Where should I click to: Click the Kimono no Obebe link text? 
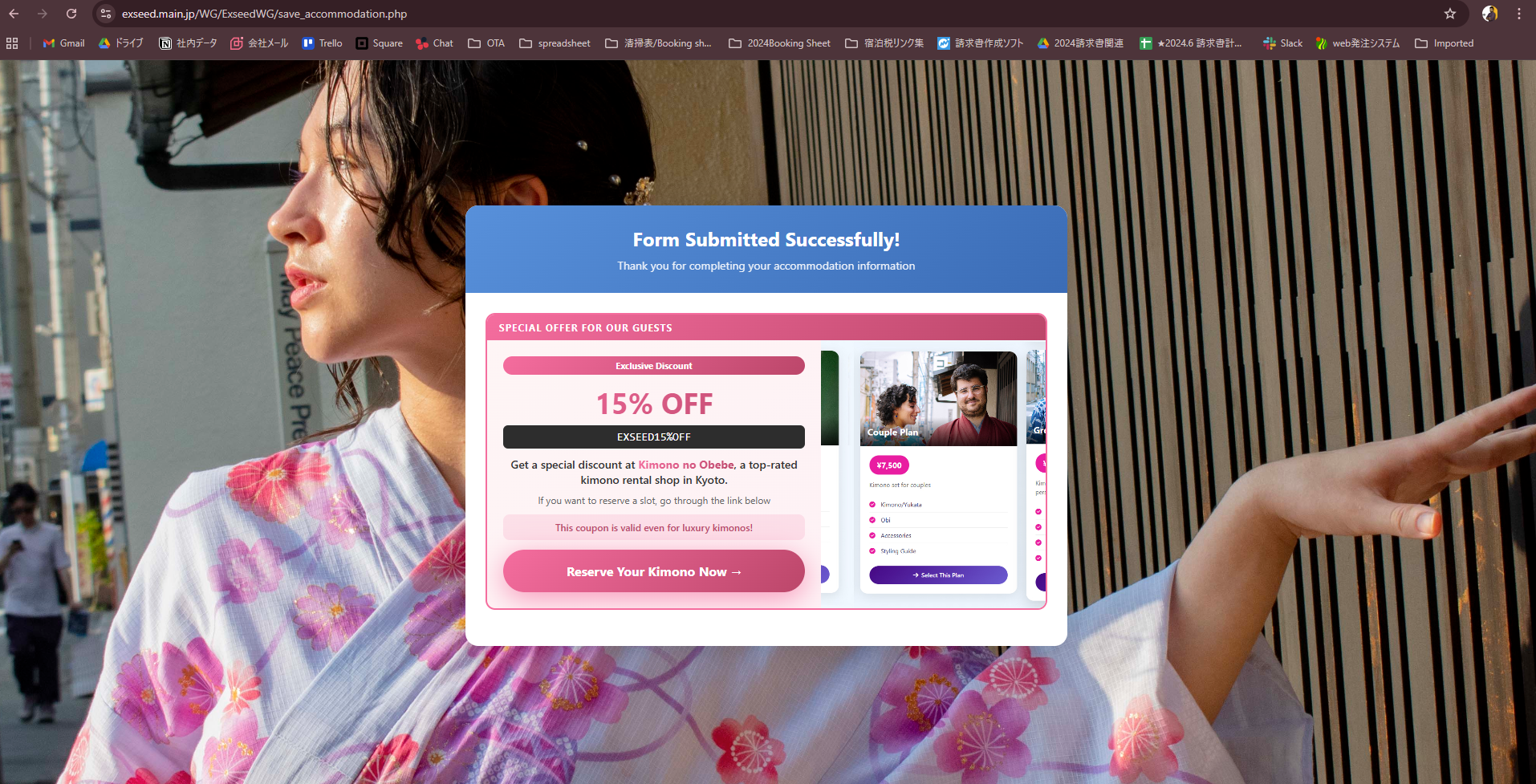685,465
